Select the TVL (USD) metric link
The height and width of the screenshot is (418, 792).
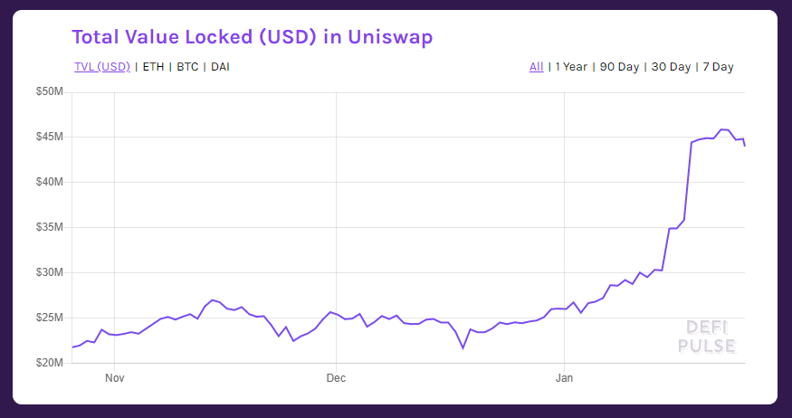102,67
